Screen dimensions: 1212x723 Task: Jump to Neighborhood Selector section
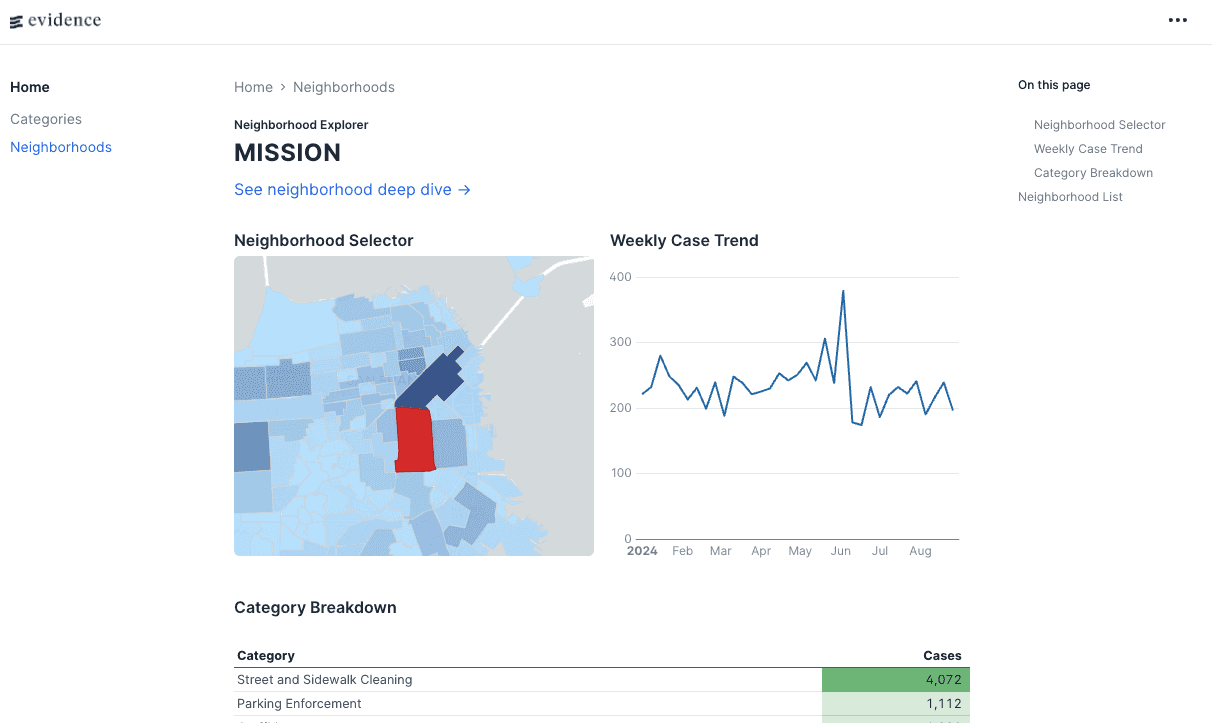point(1099,125)
